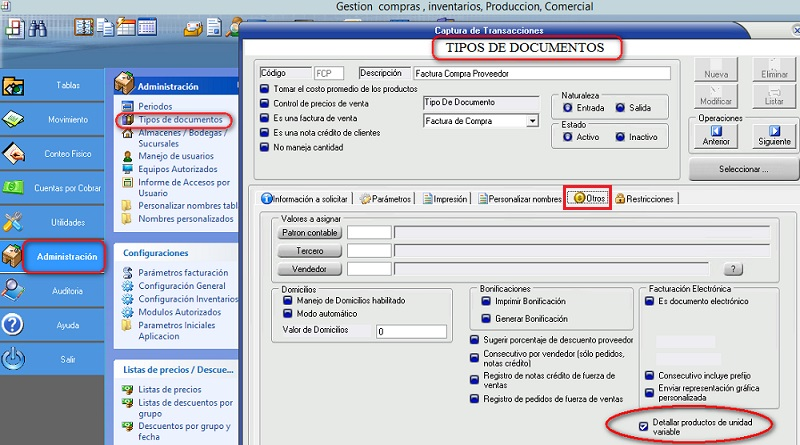
Task: Set Estado to Inactivo
Action: pos(620,137)
